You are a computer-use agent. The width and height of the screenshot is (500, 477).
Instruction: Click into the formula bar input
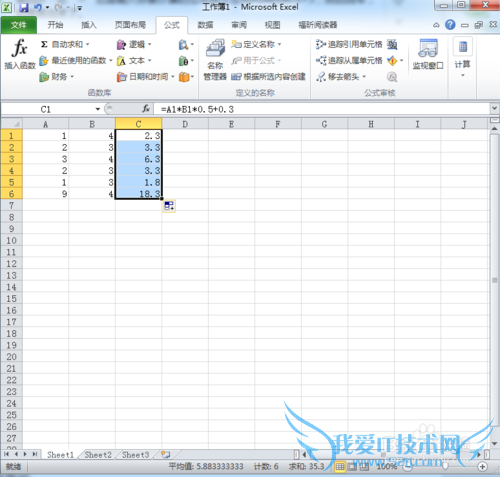(323, 109)
